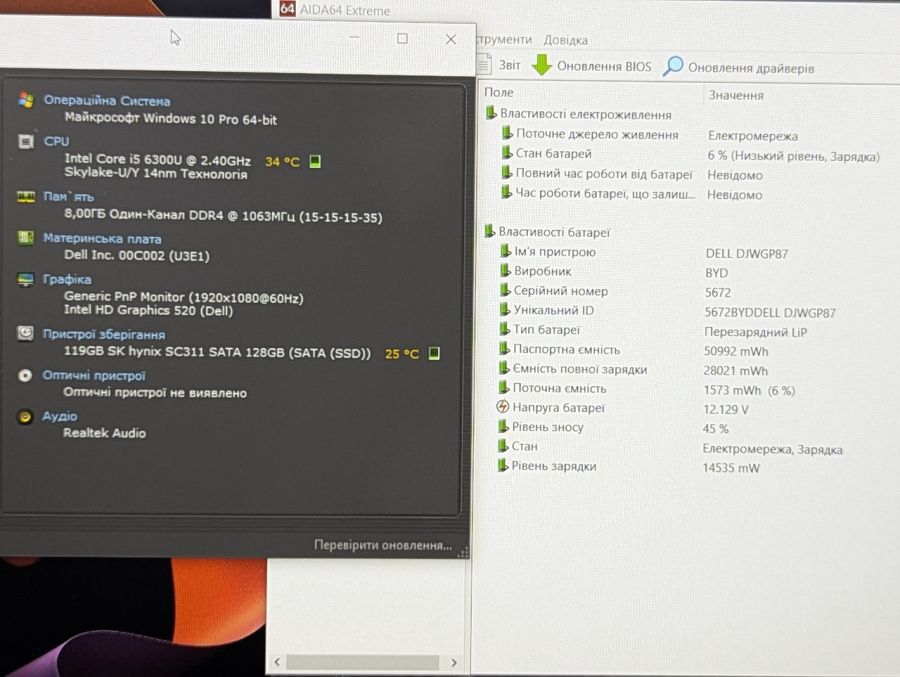Click the resize grip of the dark window
Screen dimensions: 900x677
(x=463, y=552)
